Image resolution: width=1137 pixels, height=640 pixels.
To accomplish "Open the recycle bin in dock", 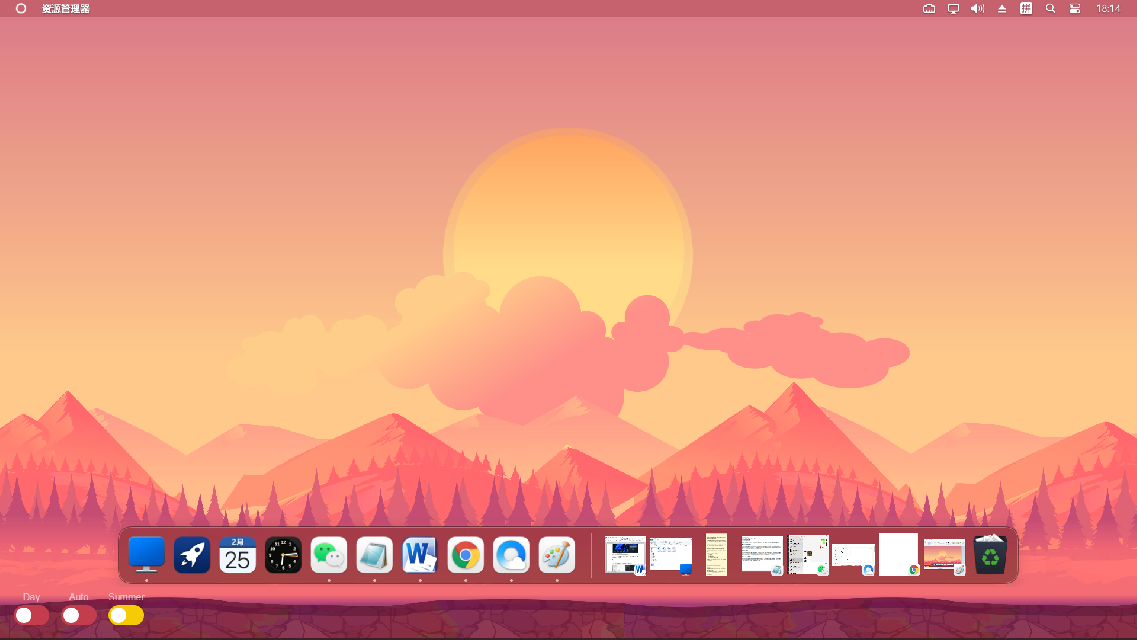I will tap(990, 554).
